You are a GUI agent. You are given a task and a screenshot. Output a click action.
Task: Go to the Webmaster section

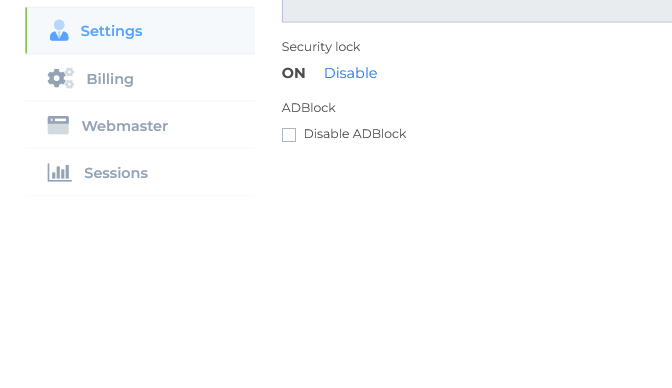click(x=140, y=125)
